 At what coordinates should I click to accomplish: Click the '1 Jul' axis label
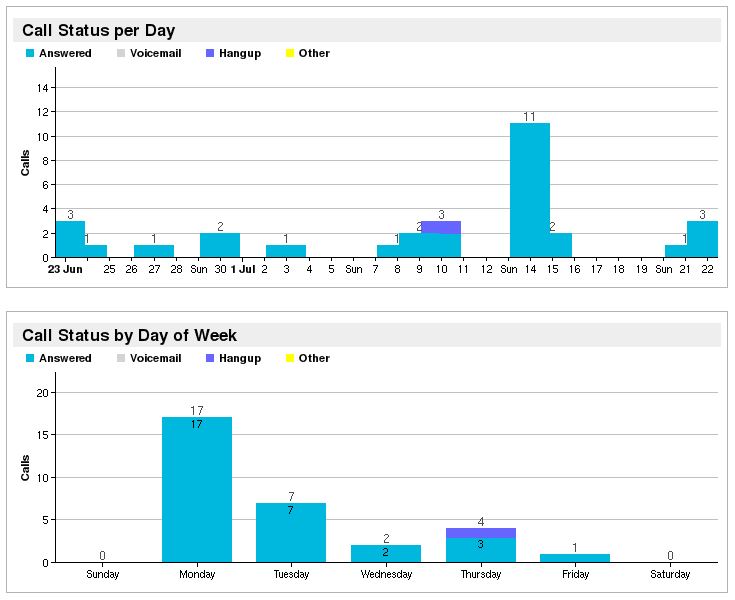click(x=243, y=270)
